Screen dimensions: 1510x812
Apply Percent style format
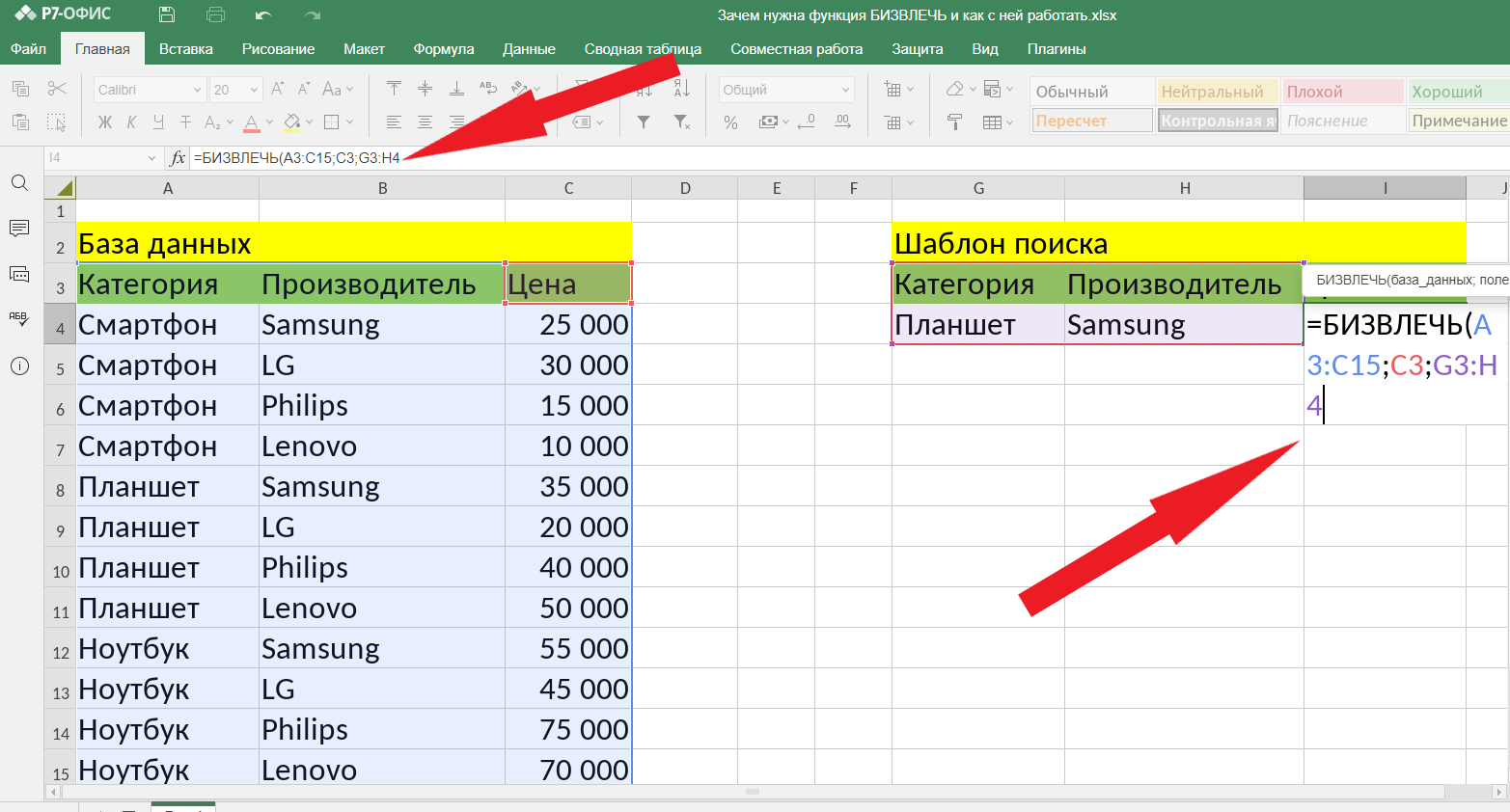tap(730, 122)
